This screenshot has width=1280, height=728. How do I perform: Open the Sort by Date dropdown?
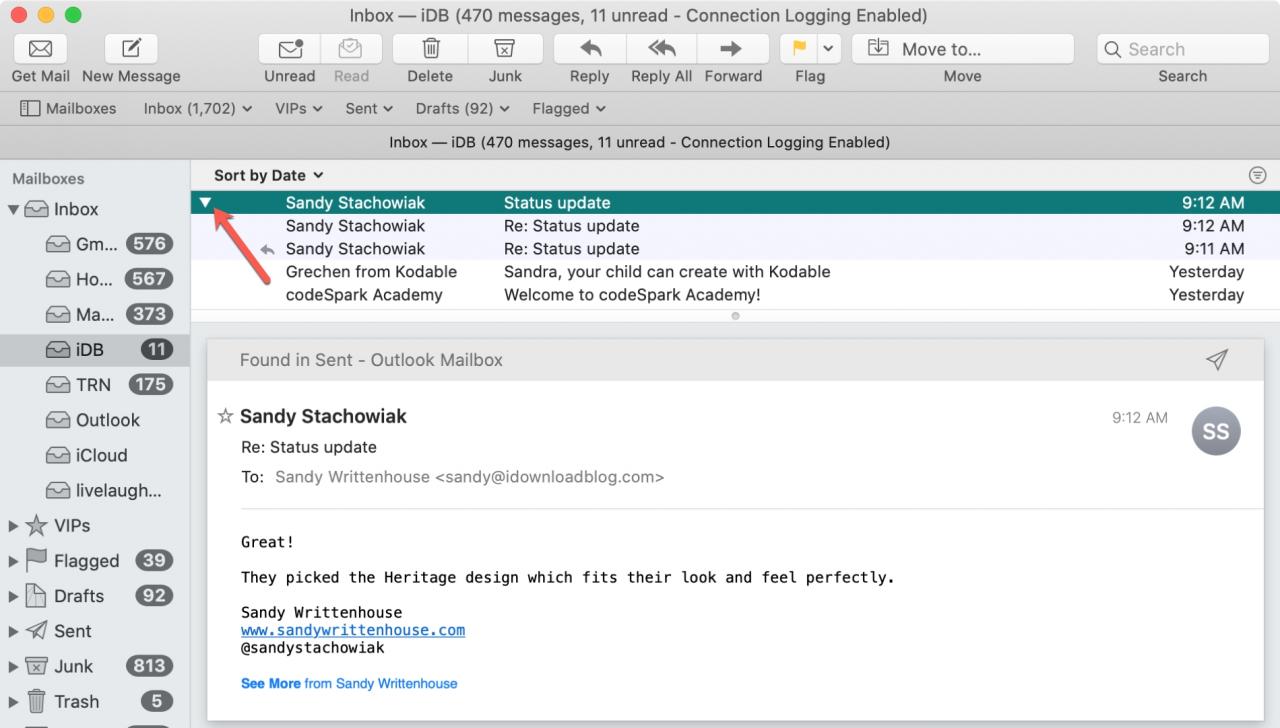click(x=268, y=175)
